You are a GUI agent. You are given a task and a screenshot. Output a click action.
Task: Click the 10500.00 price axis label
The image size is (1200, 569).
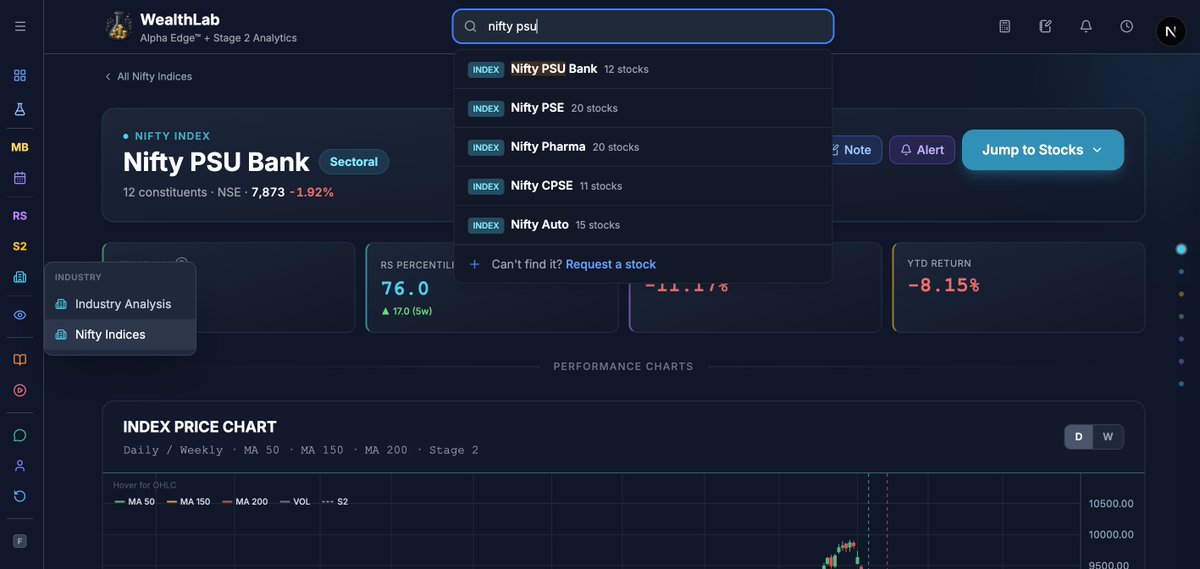click(1111, 504)
